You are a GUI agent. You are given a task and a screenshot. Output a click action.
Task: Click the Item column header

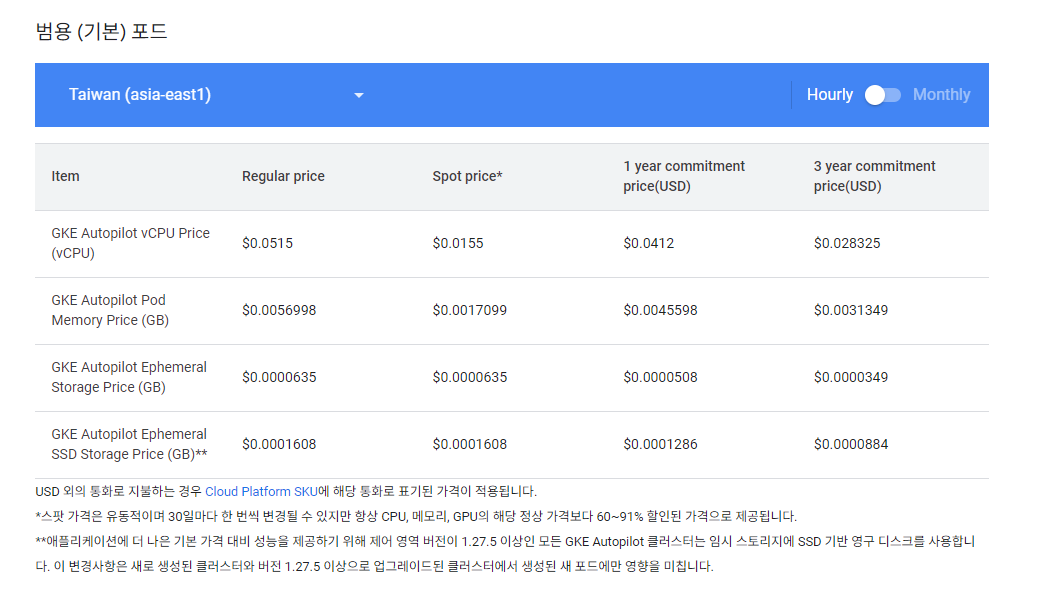coord(65,176)
